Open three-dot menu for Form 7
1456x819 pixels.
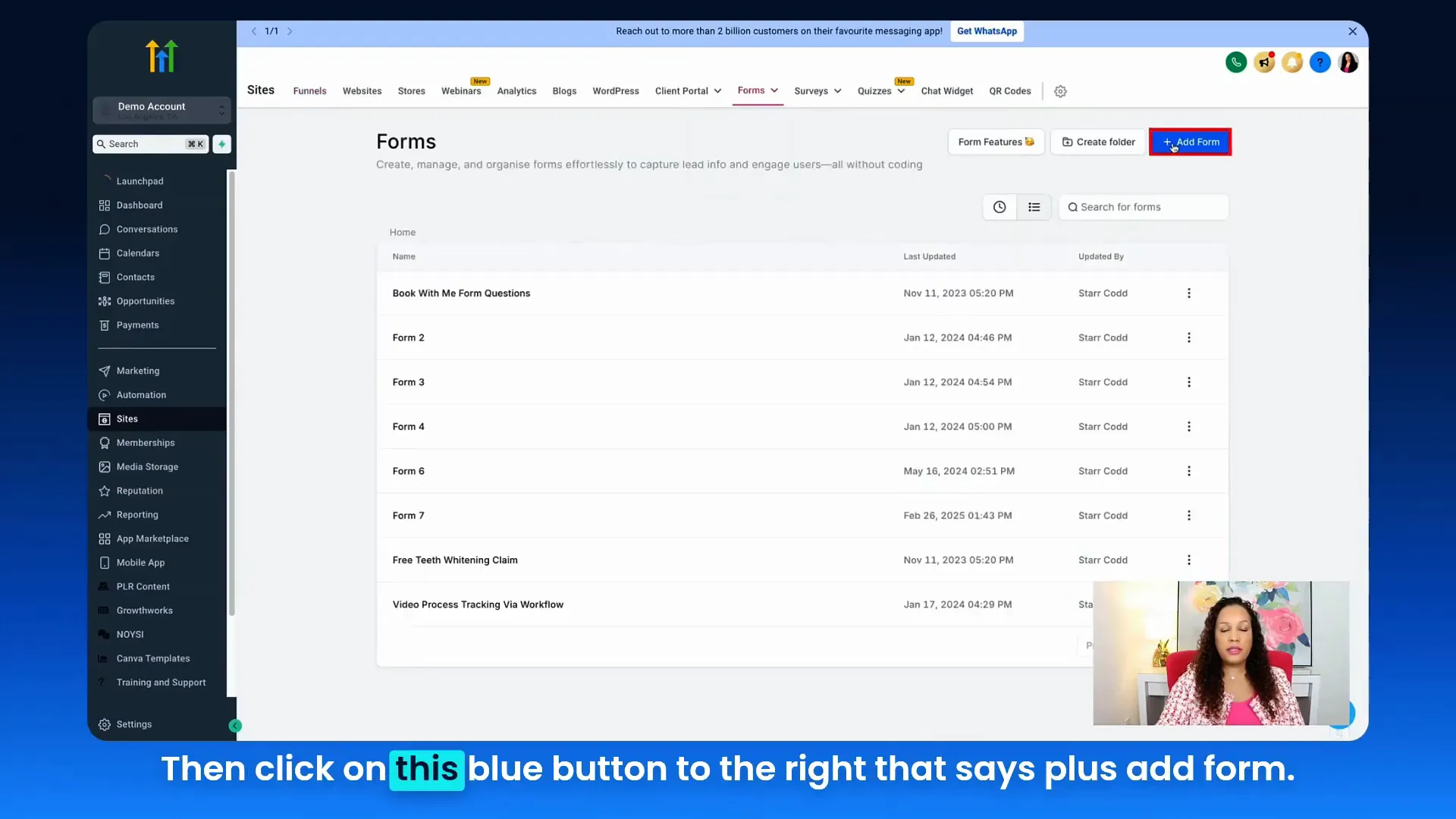1189,516
